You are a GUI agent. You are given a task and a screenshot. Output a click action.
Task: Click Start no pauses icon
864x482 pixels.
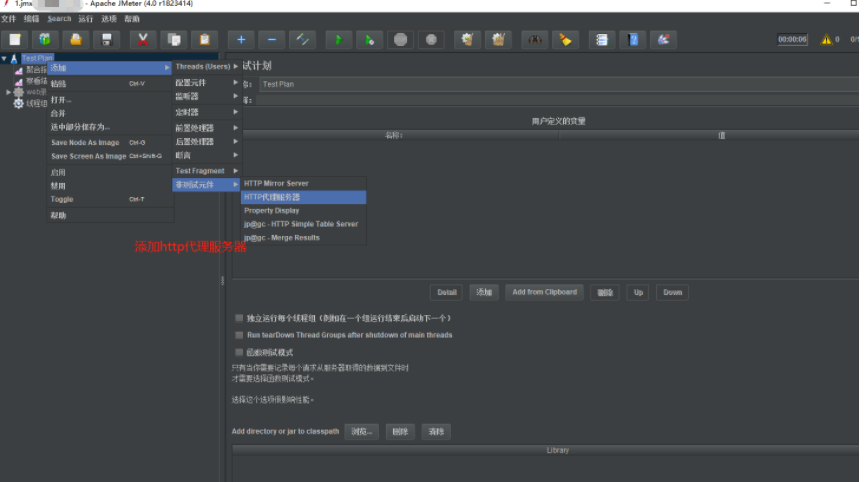click(x=370, y=40)
